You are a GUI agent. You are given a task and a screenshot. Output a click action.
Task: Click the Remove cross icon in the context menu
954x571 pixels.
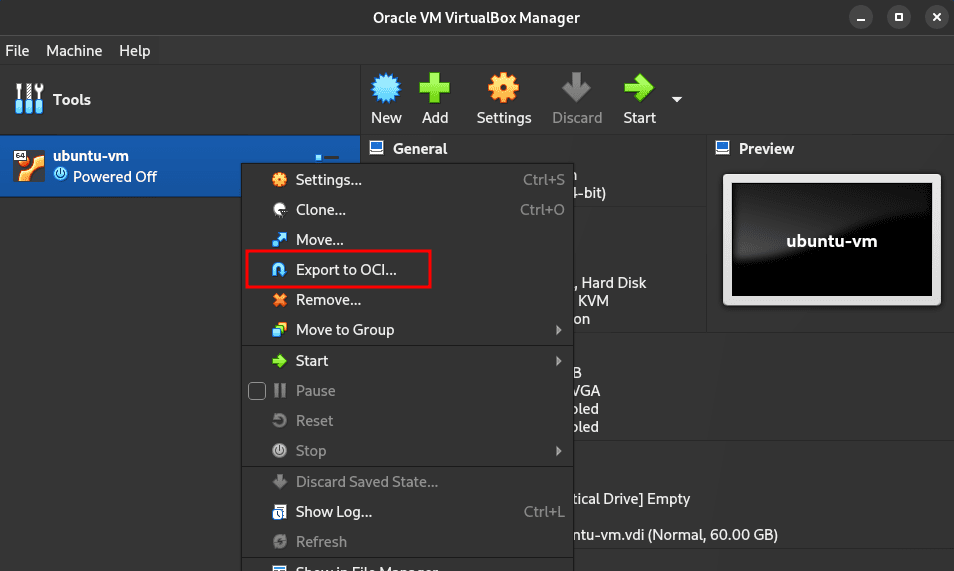tap(279, 300)
